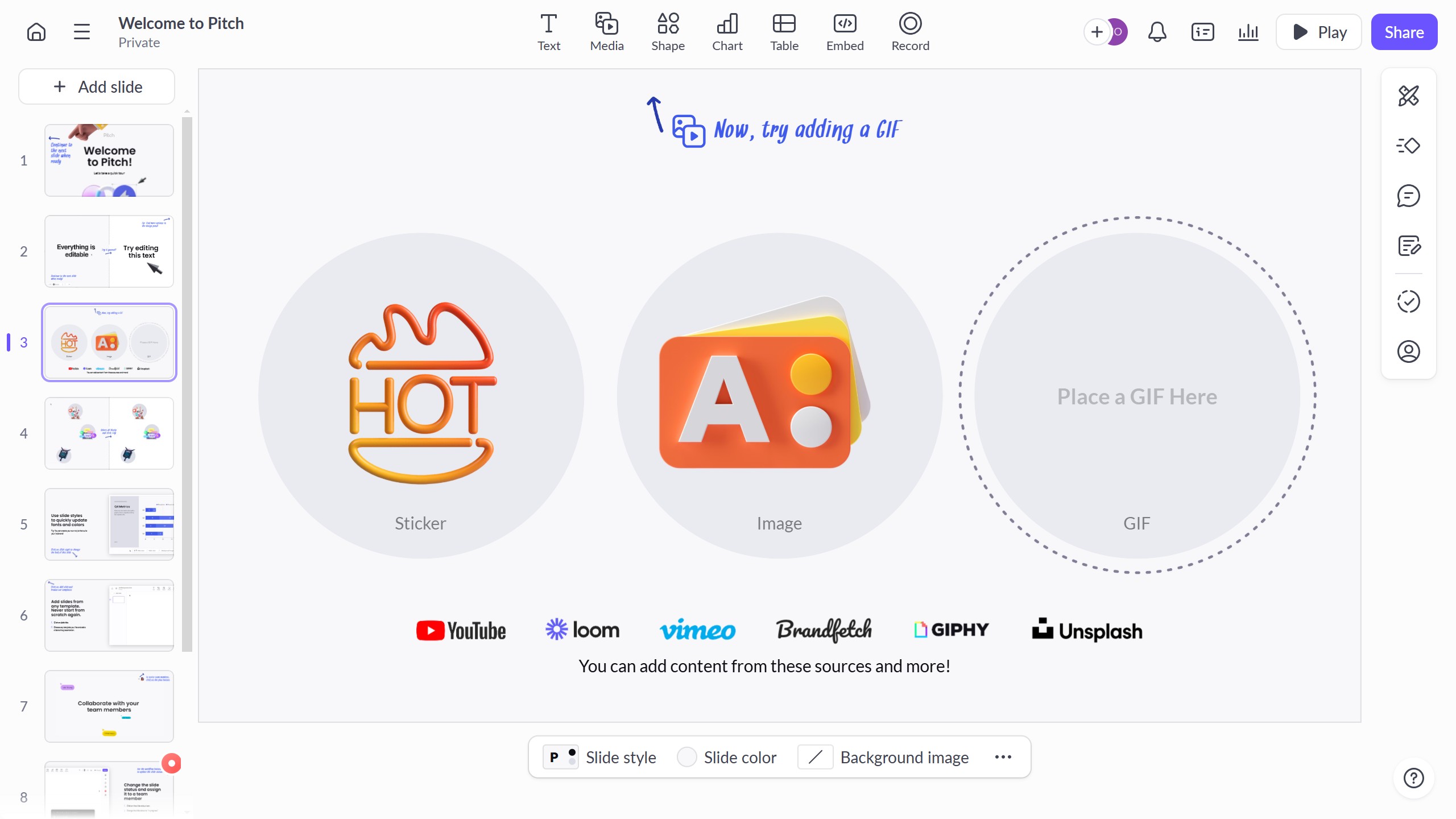The height and width of the screenshot is (819, 1456).
Task: Select slide 8 thumbnail
Action: point(109,791)
